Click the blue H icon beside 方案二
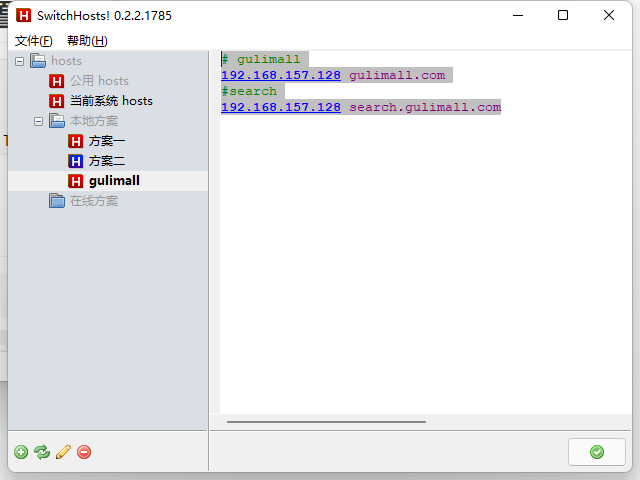 (76, 161)
